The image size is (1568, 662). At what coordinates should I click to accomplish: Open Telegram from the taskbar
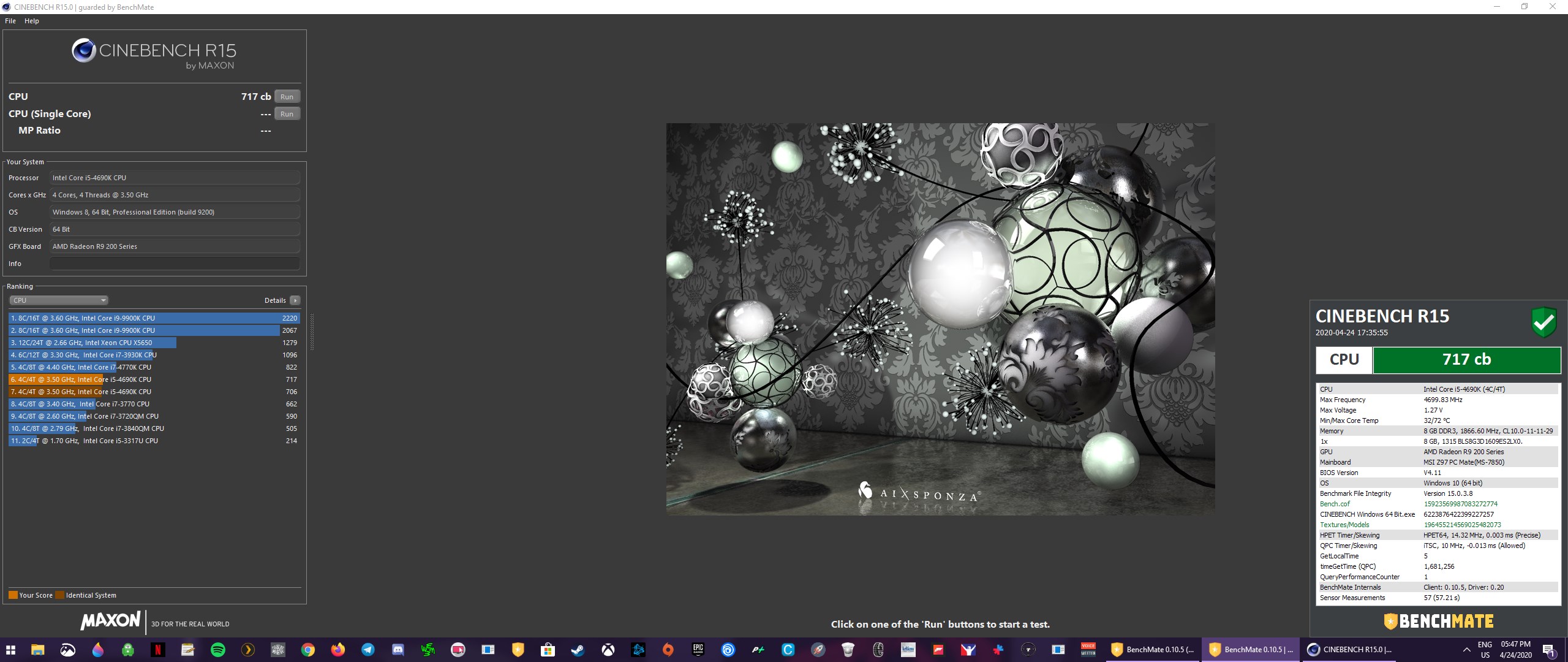[368, 650]
